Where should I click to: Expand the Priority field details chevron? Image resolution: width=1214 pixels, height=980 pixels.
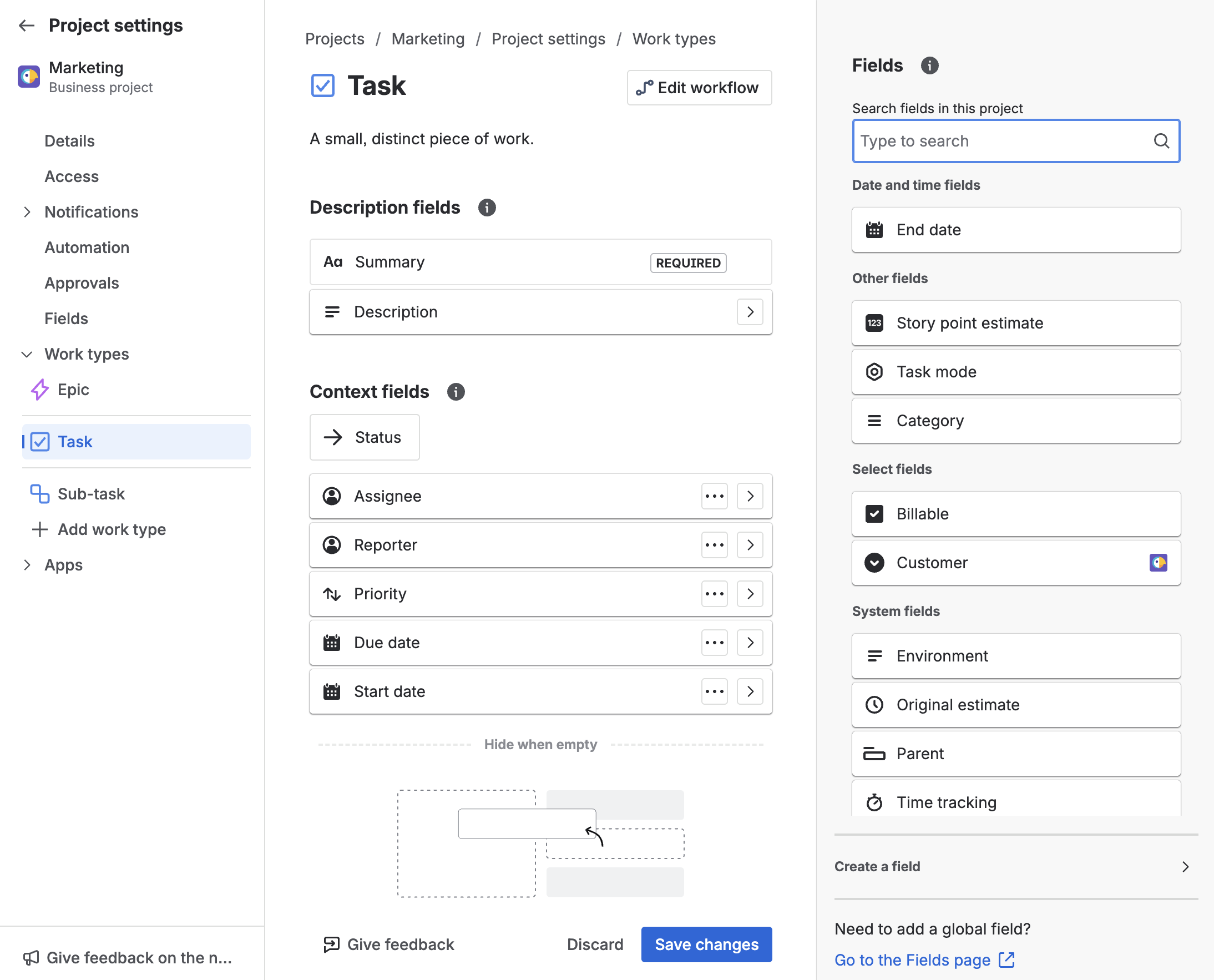pyautogui.click(x=750, y=594)
